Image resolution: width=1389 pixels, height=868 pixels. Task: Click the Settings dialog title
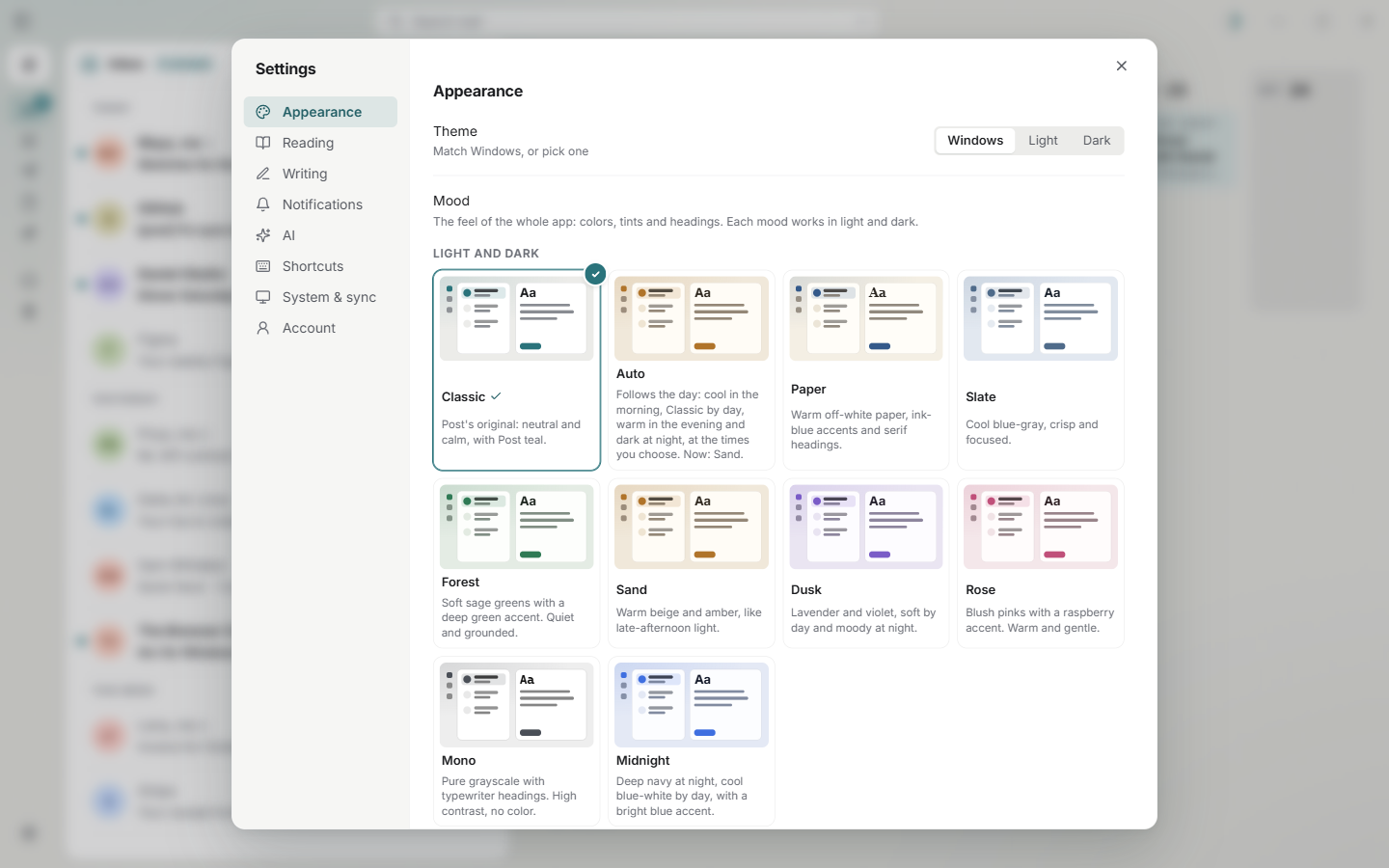point(286,69)
